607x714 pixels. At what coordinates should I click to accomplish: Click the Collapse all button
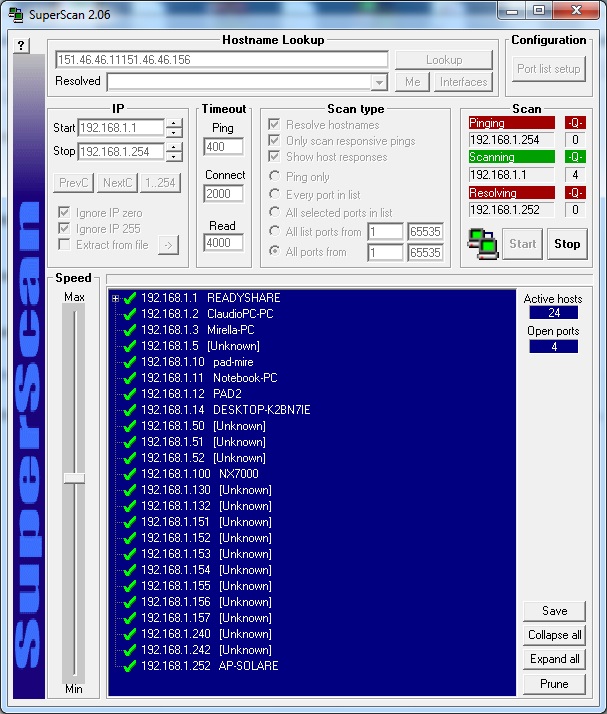pos(554,635)
